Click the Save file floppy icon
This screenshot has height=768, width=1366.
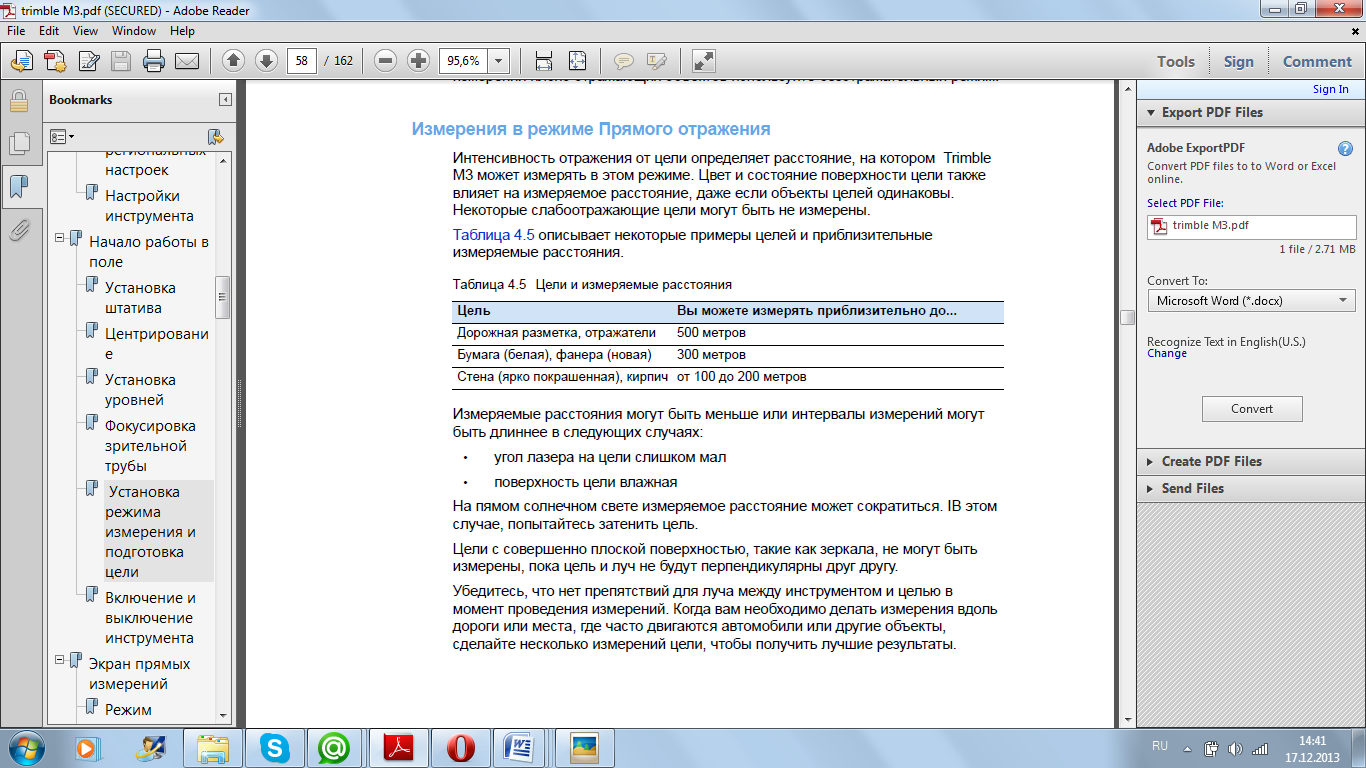coord(121,61)
